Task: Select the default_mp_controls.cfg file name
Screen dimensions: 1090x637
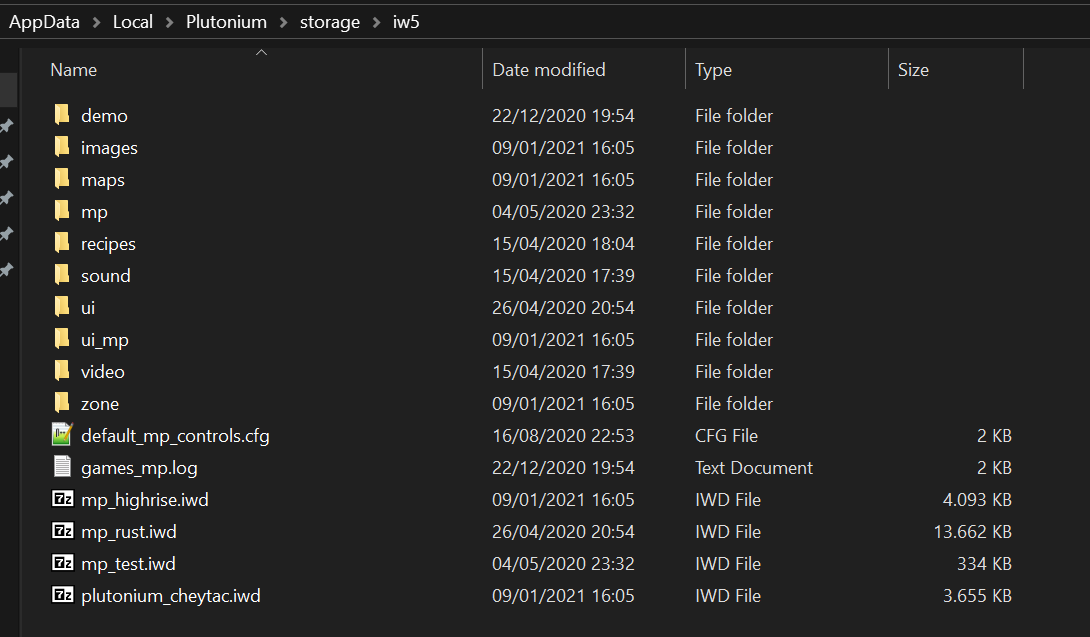Action: point(175,435)
